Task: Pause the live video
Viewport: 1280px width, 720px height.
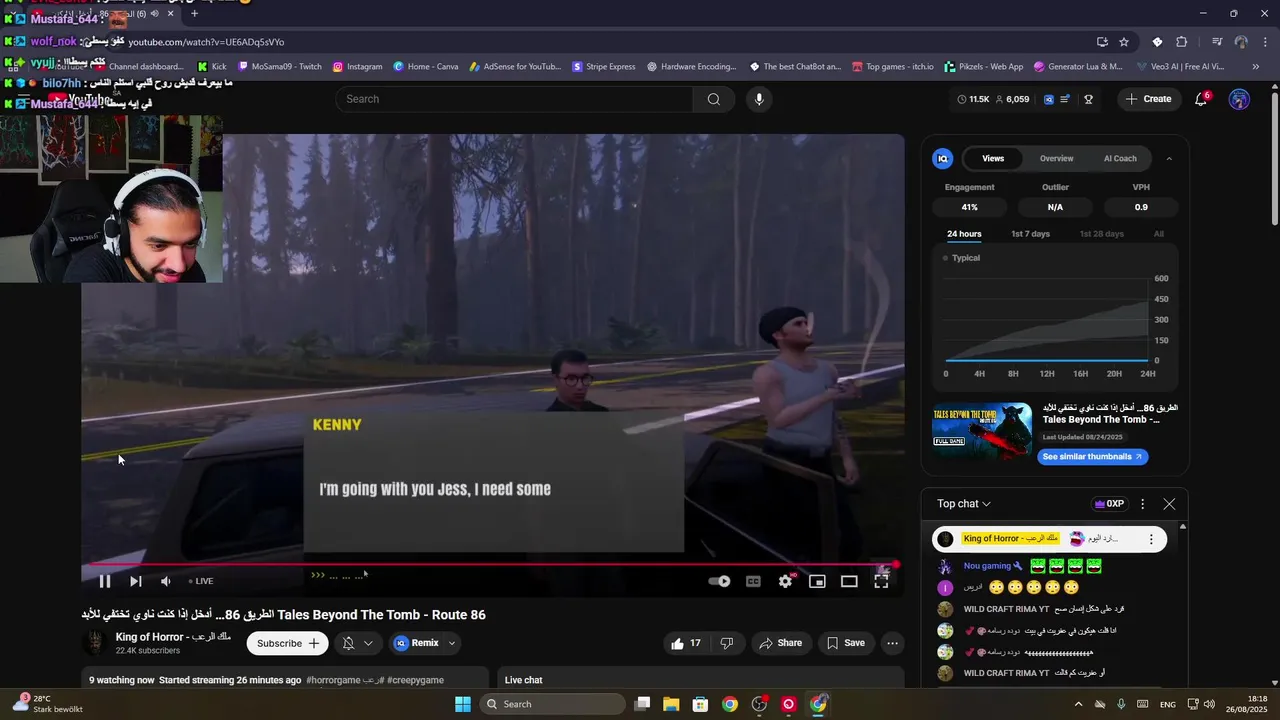Action: 104,581
